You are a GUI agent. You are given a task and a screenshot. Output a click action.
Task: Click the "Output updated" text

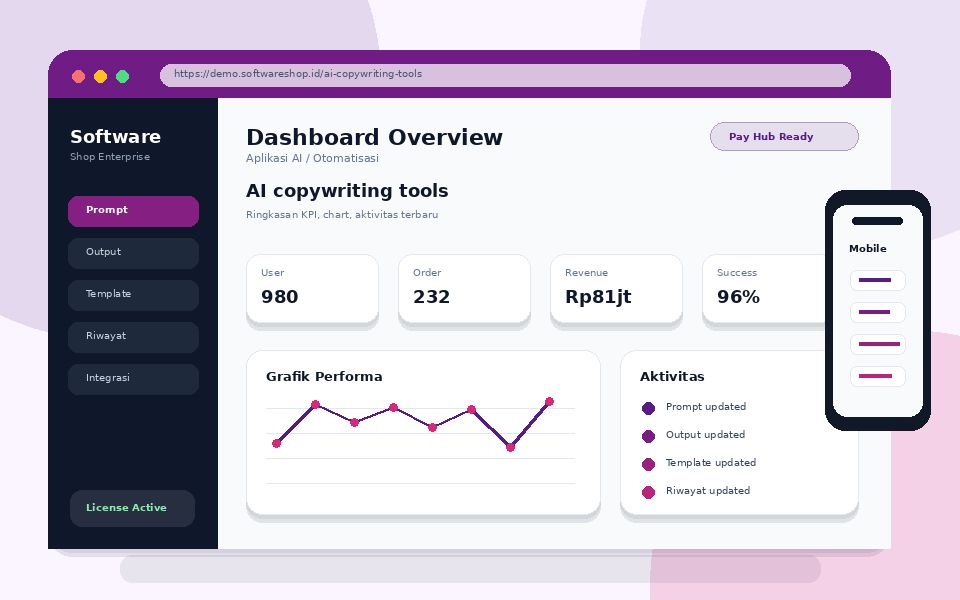tap(705, 435)
